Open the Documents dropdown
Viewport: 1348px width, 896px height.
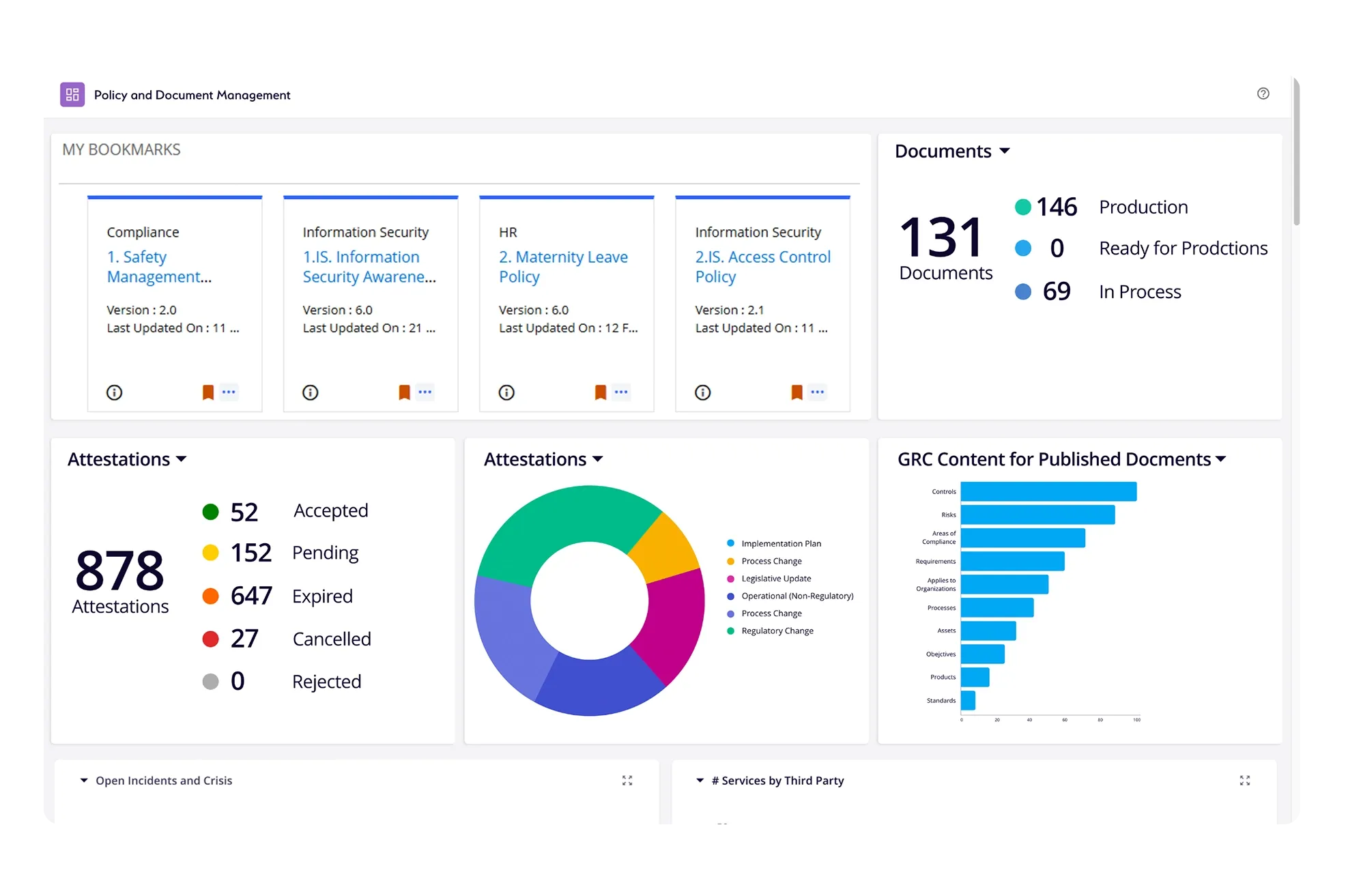(x=1005, y=151)
